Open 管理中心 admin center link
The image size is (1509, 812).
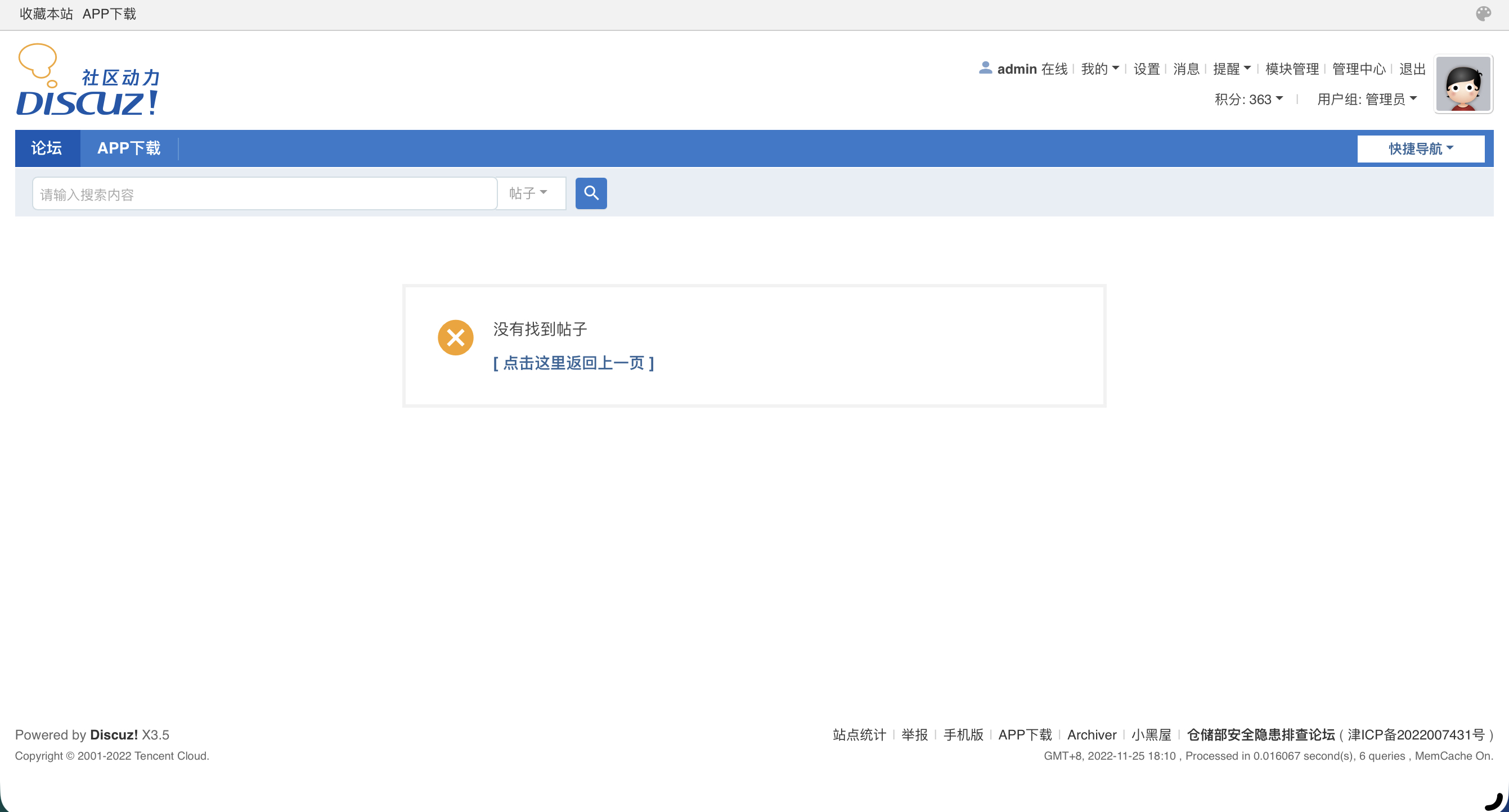point(1358,69)
